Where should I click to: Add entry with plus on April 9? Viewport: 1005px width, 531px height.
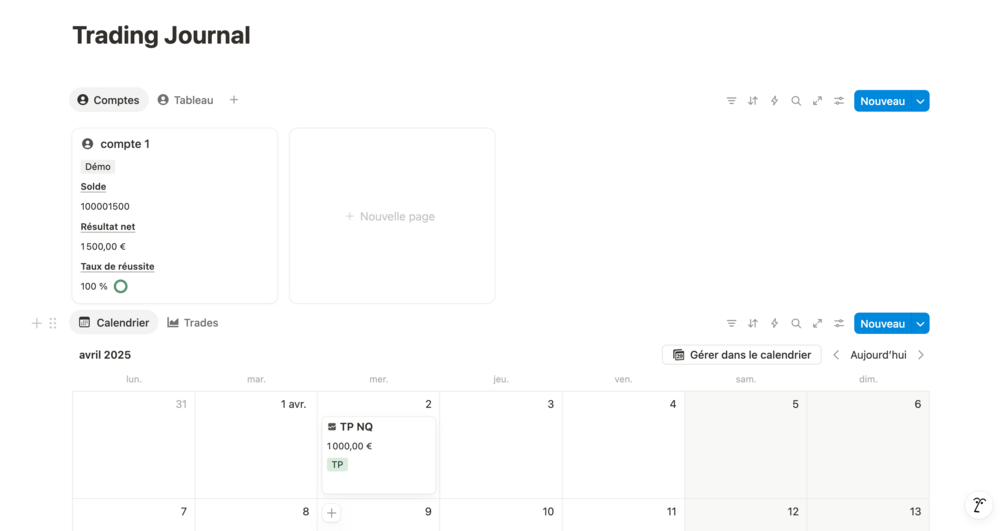pos(331,512)
